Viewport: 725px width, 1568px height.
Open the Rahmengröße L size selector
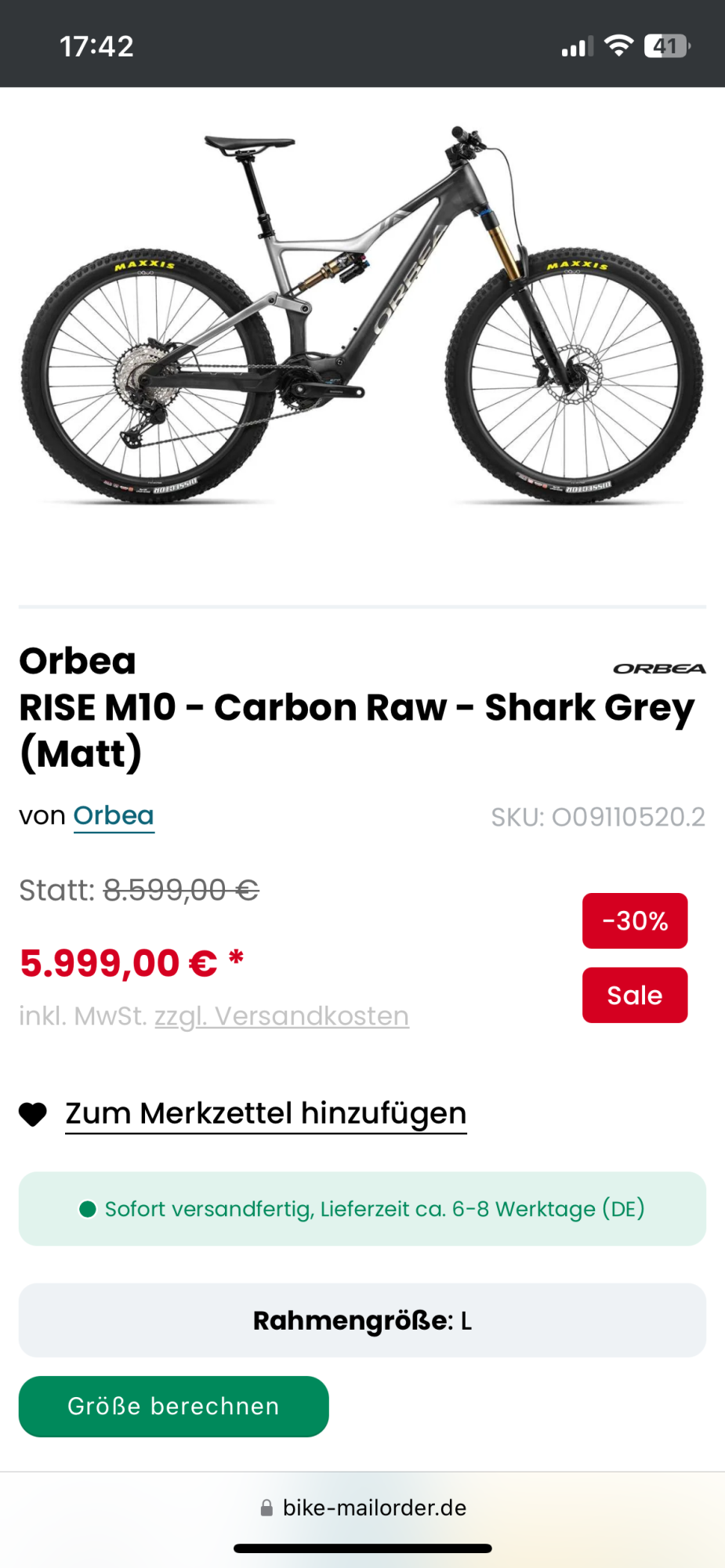(362, 1320)
